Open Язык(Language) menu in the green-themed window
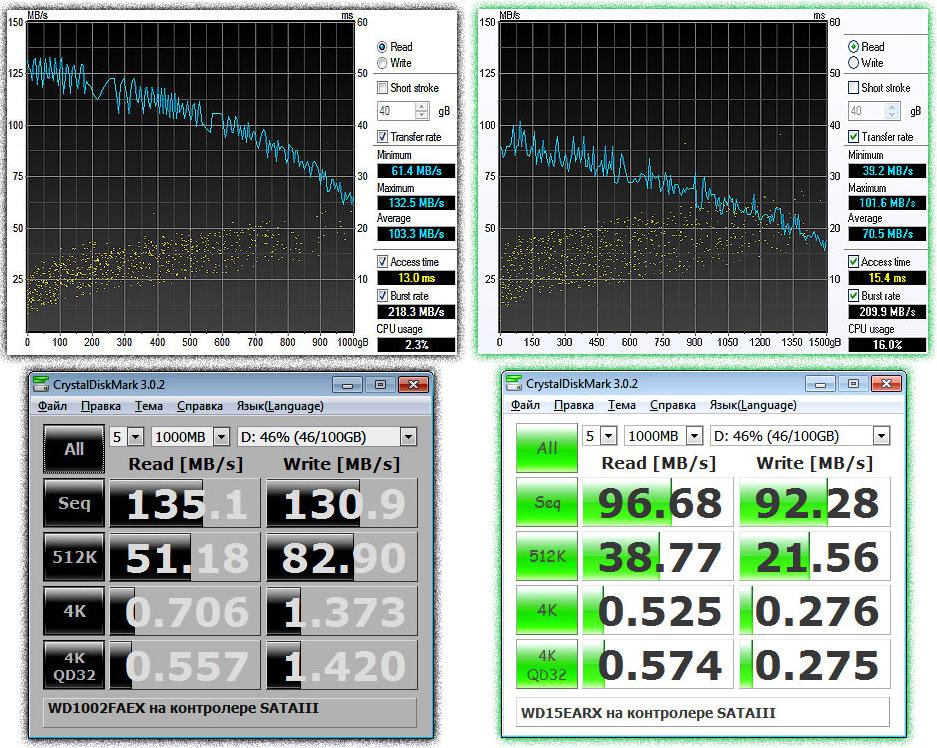Image resolution: width=937 pixels, height=748 pixels. click(x=753, y=405)
